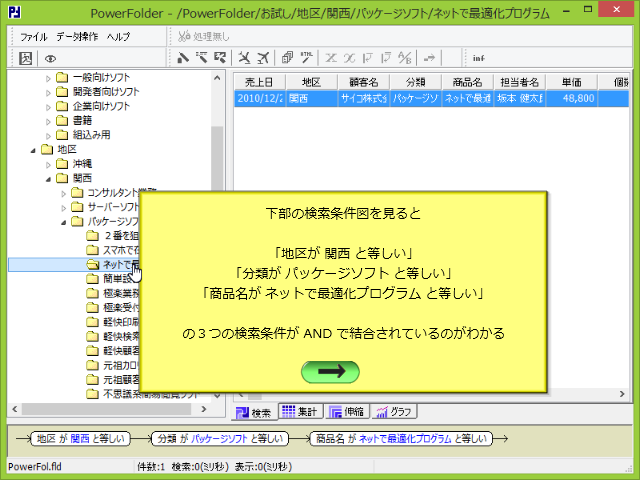This screenshot has width=640, height=480.
Task: Click the first crossed-arrows icon after the pencil tools
Action: click(x=244, y=58)
